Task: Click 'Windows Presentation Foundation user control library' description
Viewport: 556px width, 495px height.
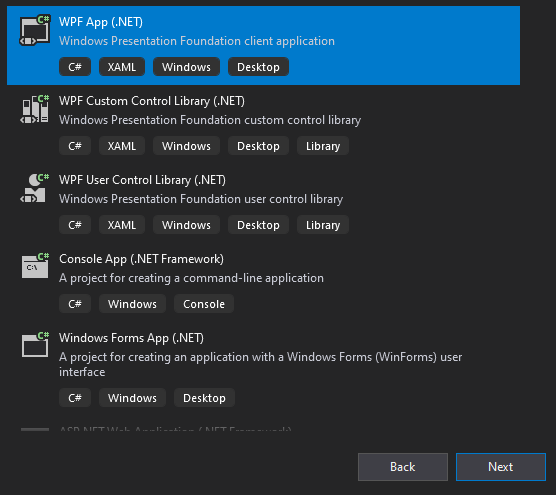Action: [201, 199]
